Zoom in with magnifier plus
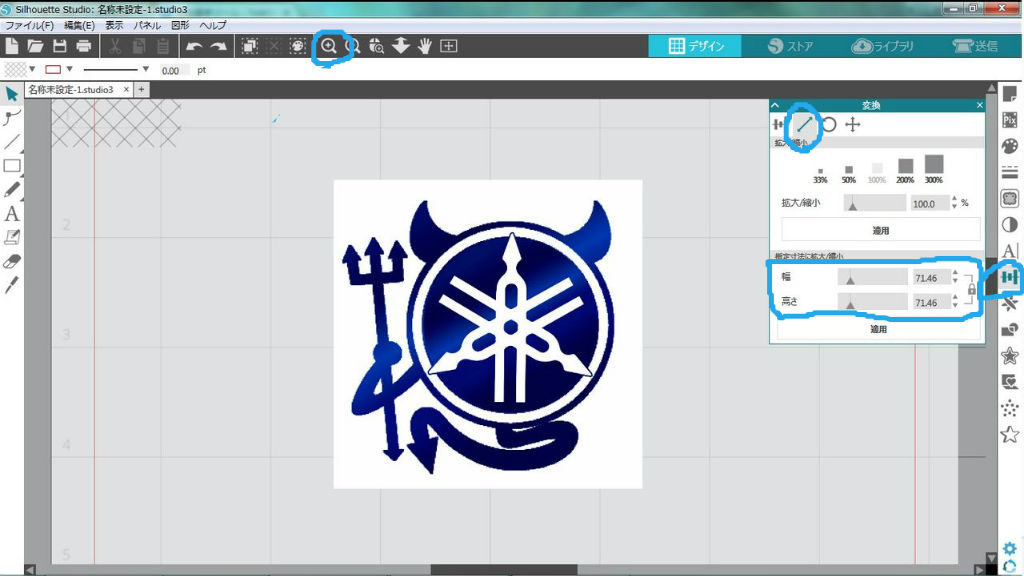 tap(328, 46)
